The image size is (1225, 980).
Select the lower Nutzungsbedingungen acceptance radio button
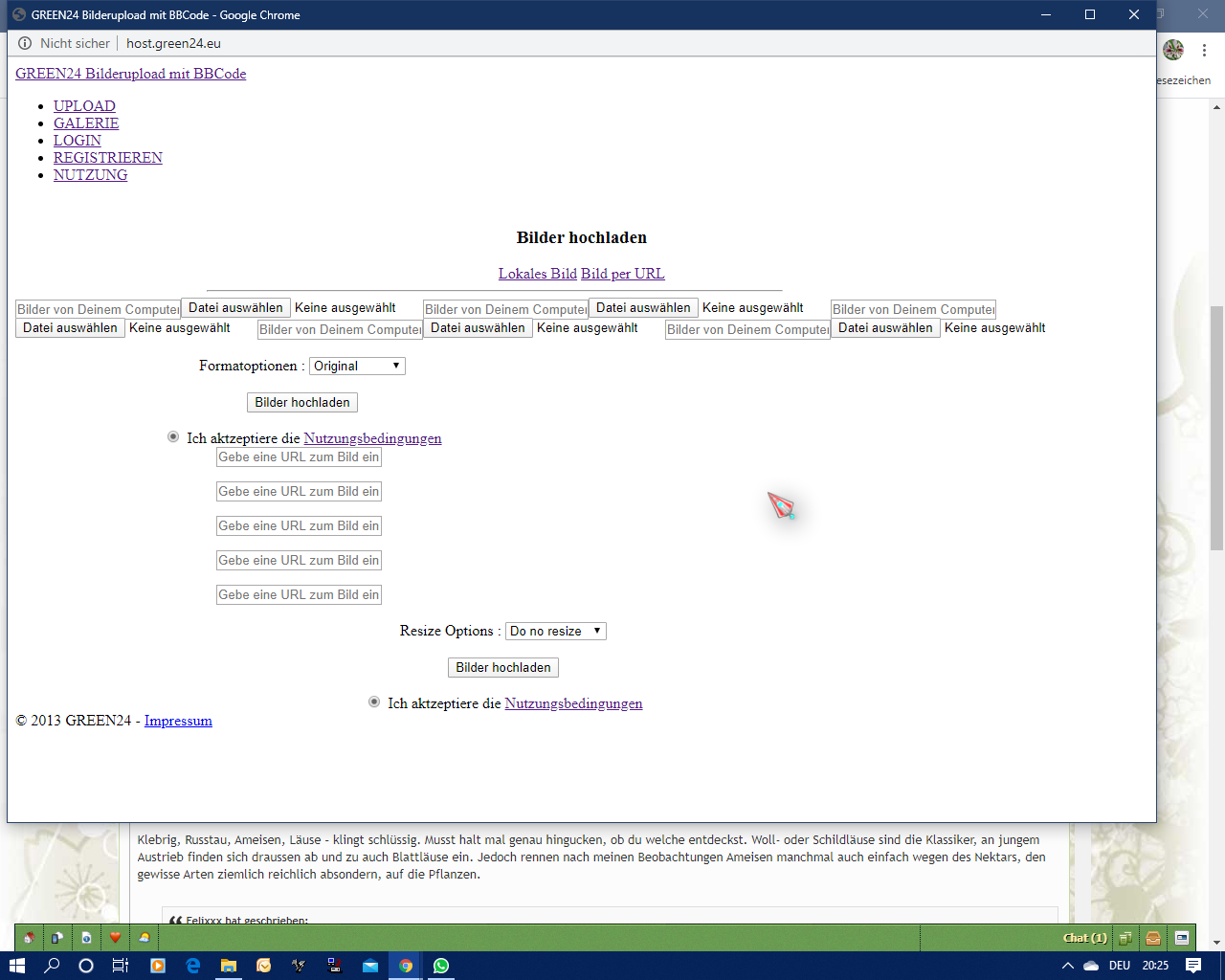click(374, 702)
